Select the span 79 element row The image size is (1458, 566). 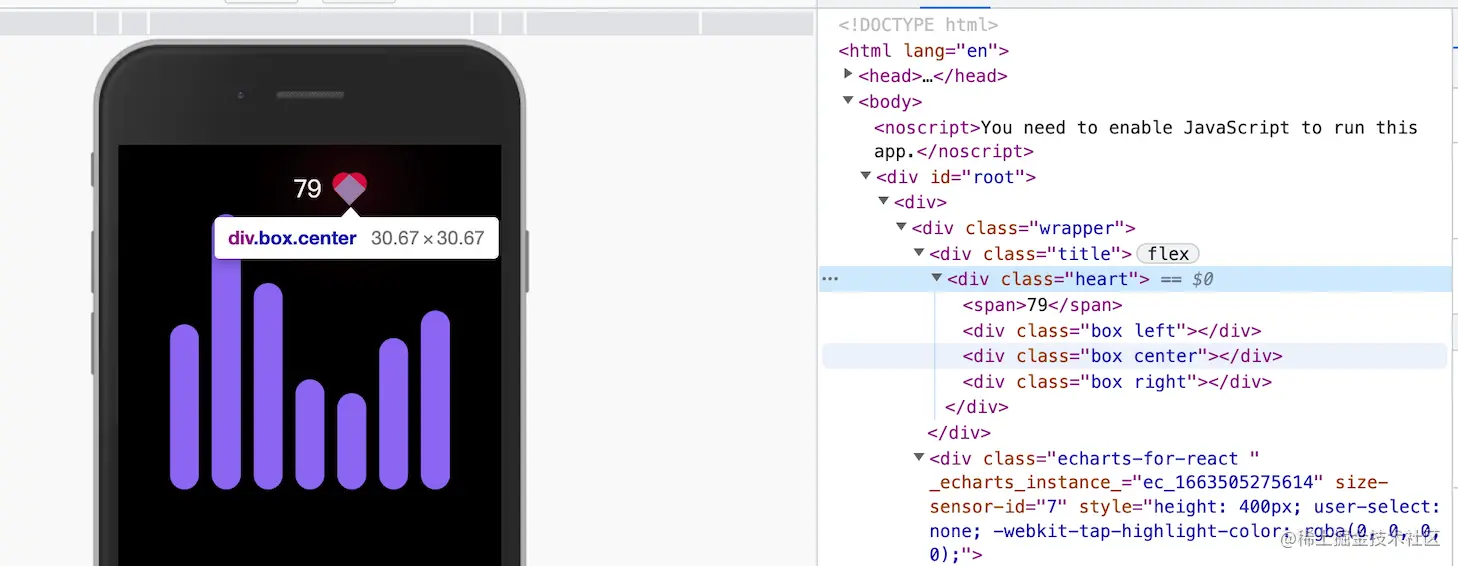1043,305
